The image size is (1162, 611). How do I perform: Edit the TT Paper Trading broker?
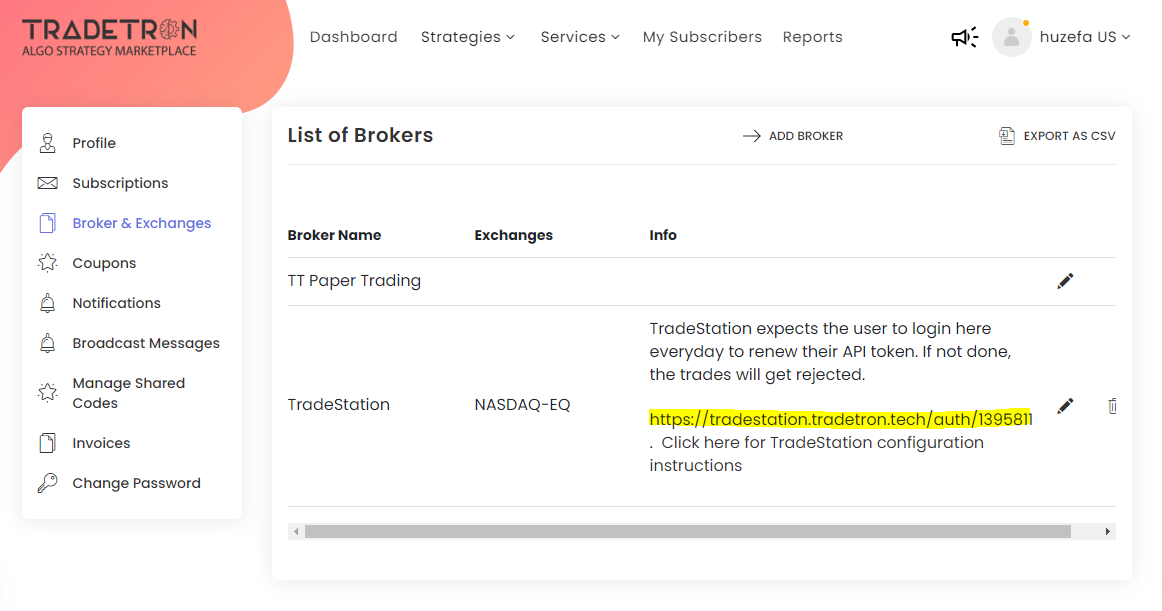[1065, 281]
